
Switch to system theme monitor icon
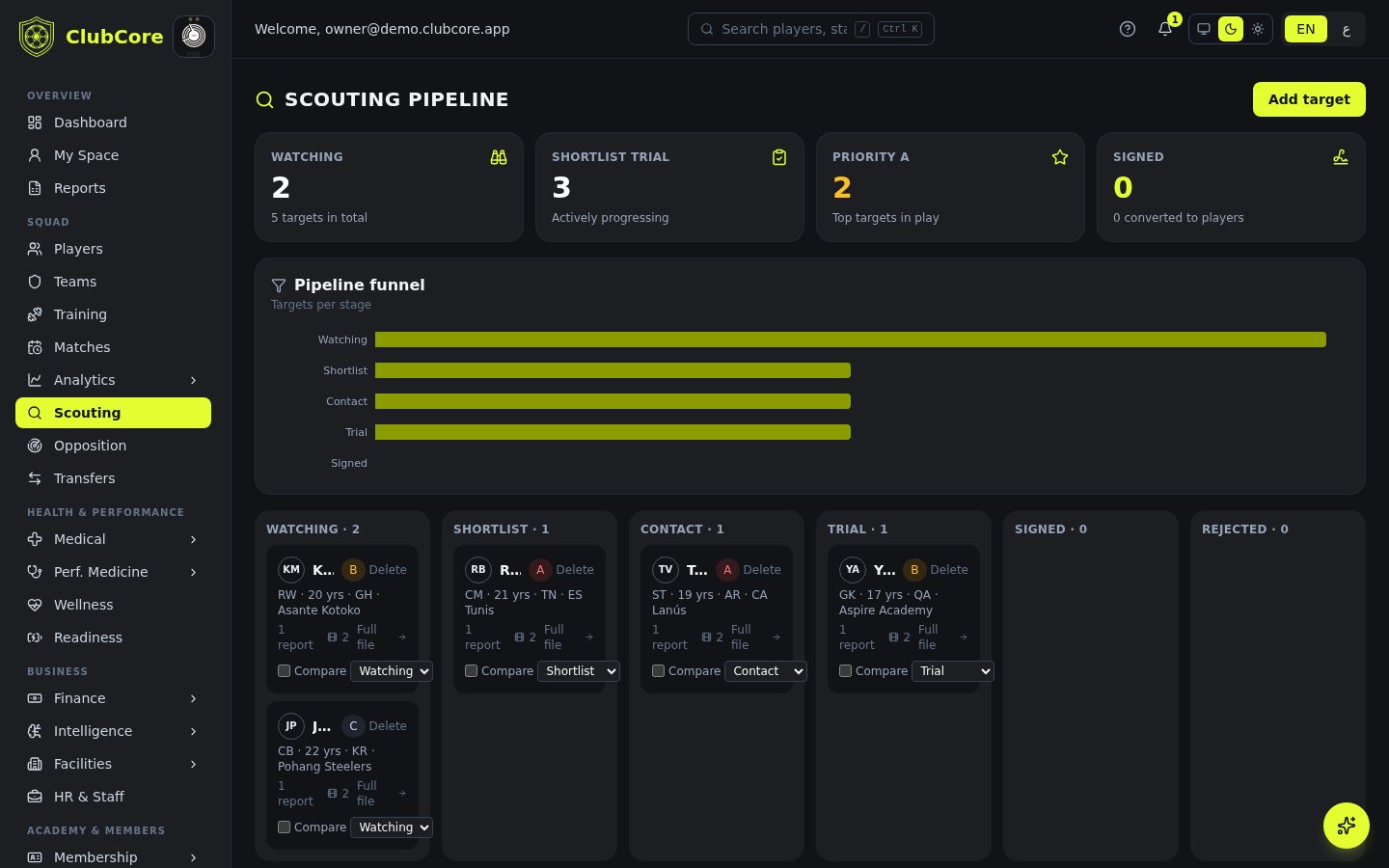tap(1204, 29)
